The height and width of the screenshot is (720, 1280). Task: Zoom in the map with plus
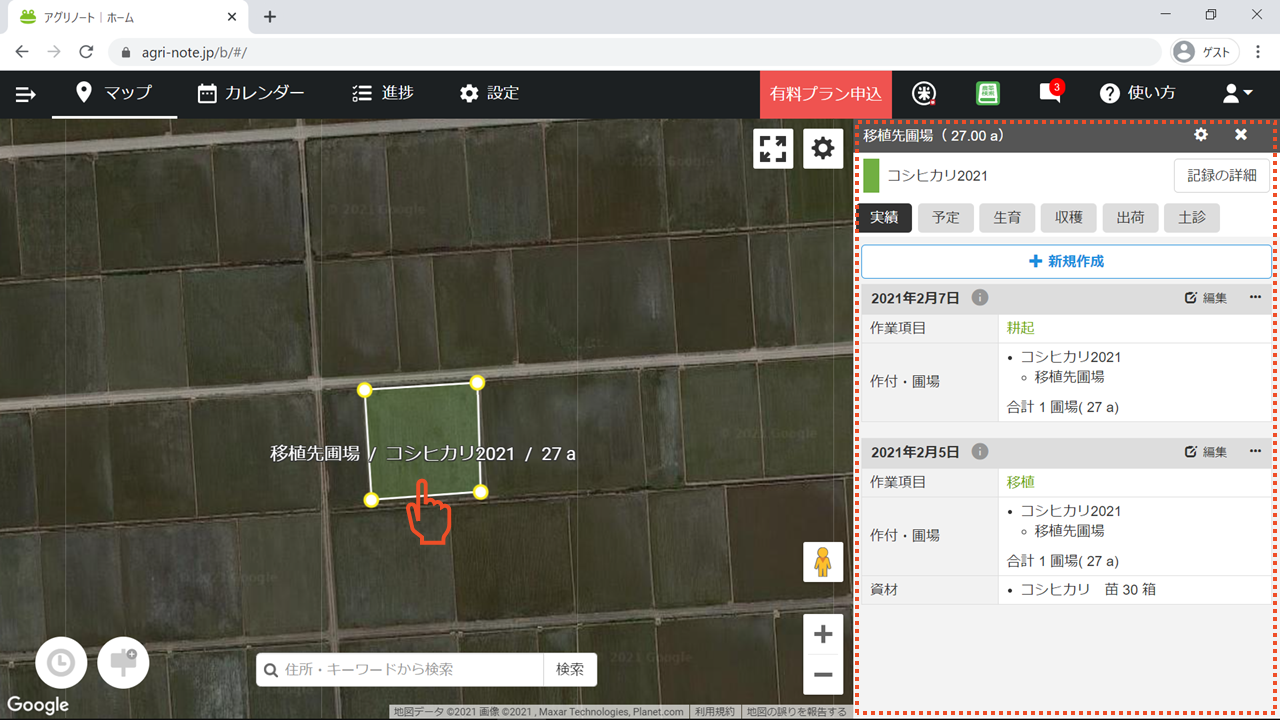pos(823,634)
